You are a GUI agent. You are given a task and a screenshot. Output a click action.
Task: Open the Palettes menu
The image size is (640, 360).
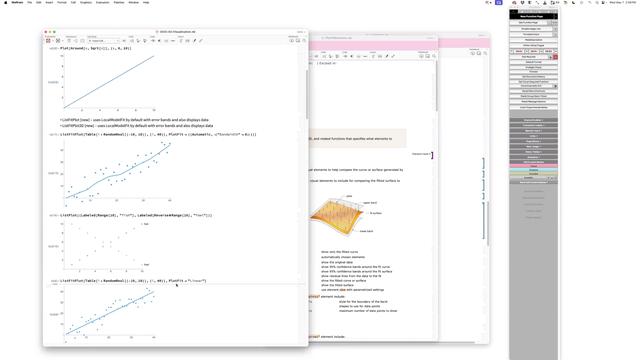click(119, 2)
